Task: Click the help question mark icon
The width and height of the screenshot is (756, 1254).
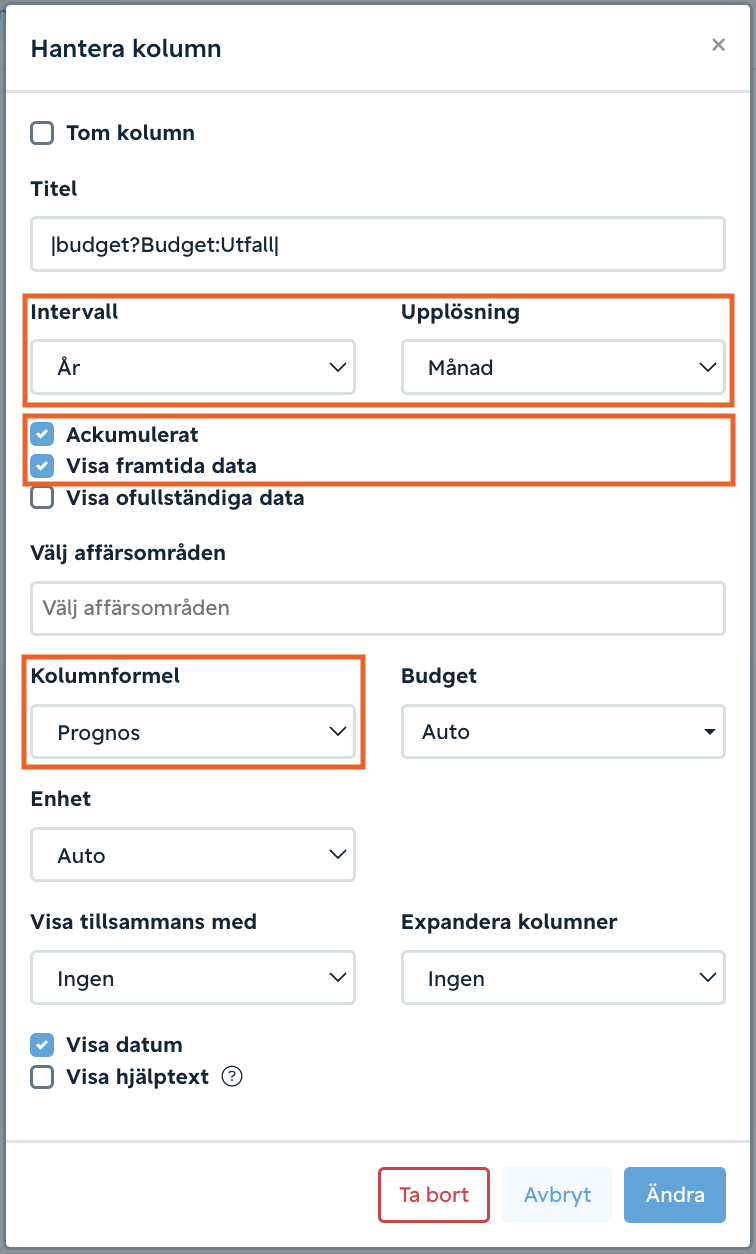Action: pyautogui.click(x=232, y=1077)
